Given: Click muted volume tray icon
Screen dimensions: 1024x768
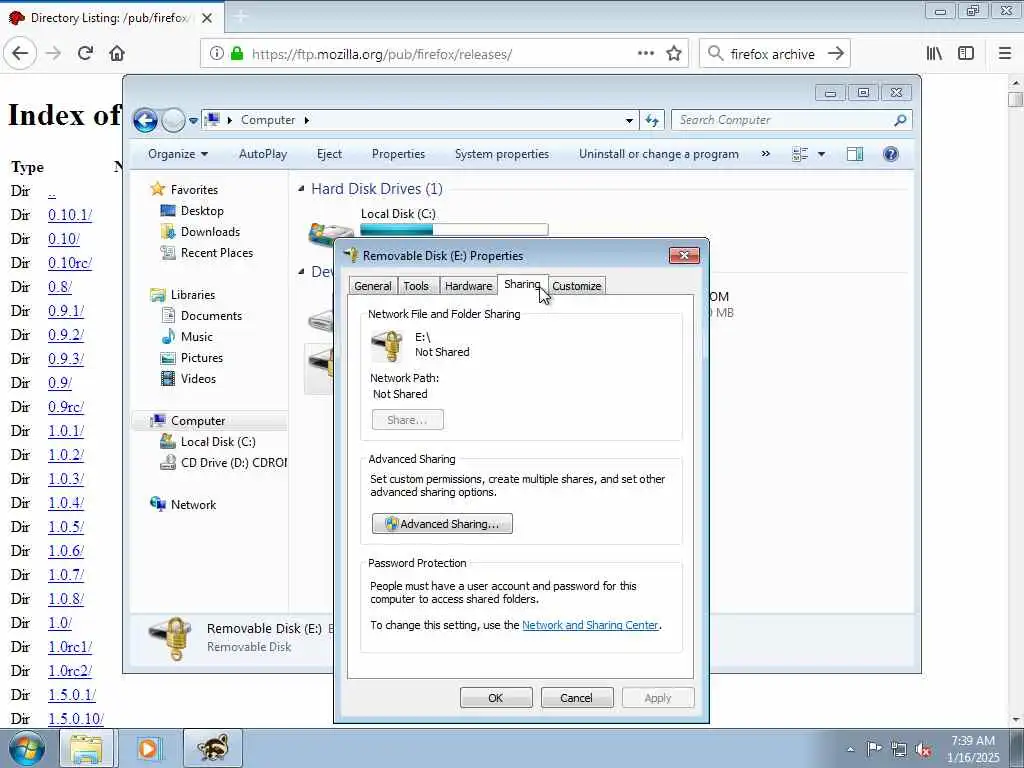Looking at the screenshot, I should pyautogui.click(x=923, y=750).
